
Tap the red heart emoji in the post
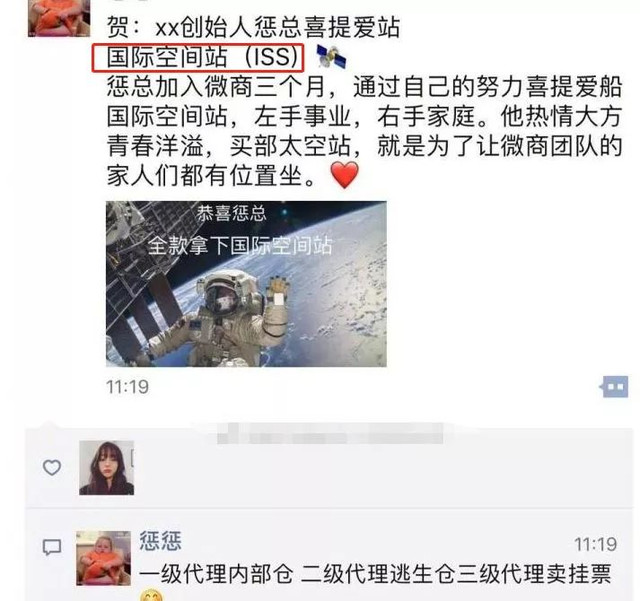point(344,175)
